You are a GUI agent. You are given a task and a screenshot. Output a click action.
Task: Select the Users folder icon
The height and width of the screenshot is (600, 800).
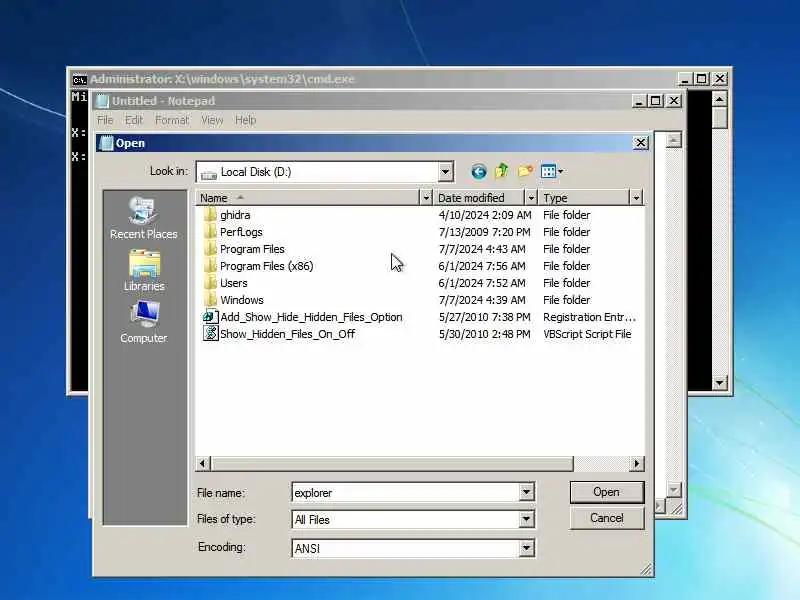pyautogui.click(x=210, y=283)
